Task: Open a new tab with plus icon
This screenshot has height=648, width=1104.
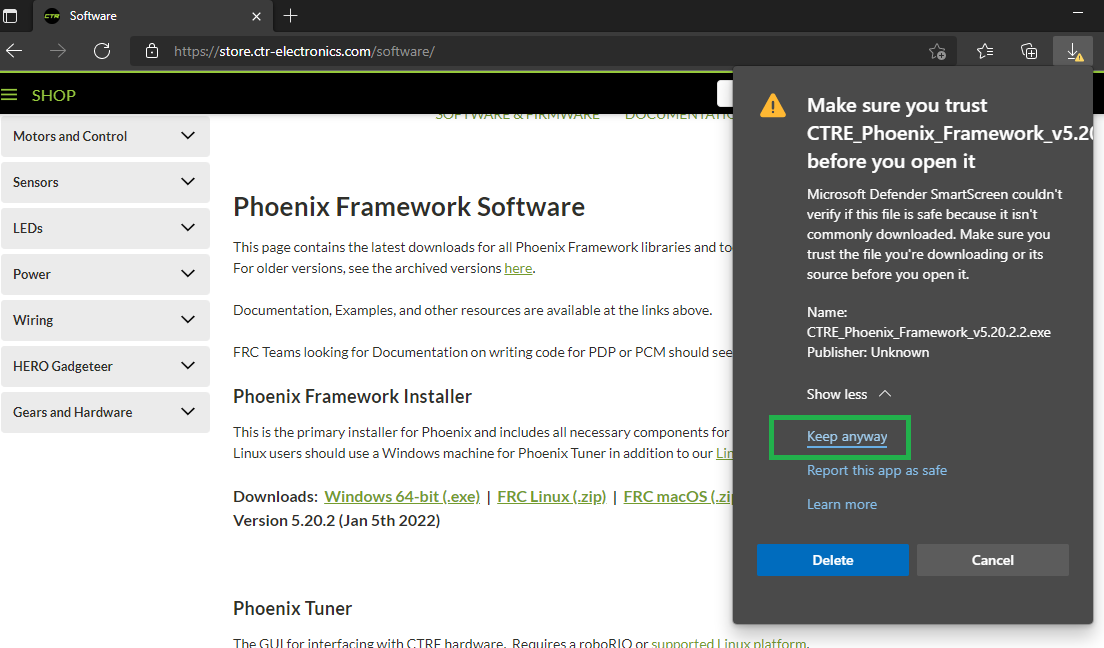Action: [290, 15]
